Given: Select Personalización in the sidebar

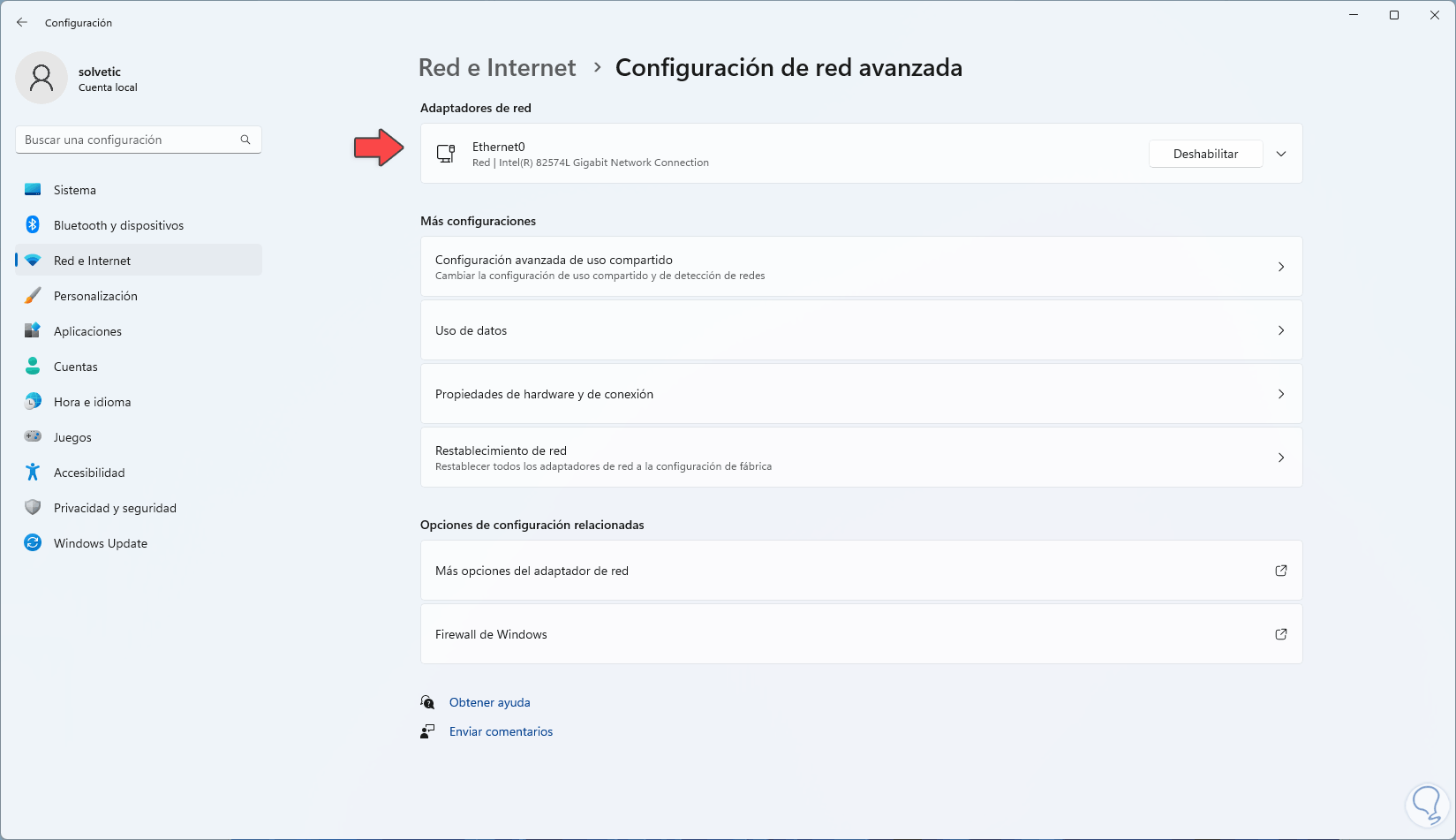Looking at the screenshot, I should coord(95,296).
